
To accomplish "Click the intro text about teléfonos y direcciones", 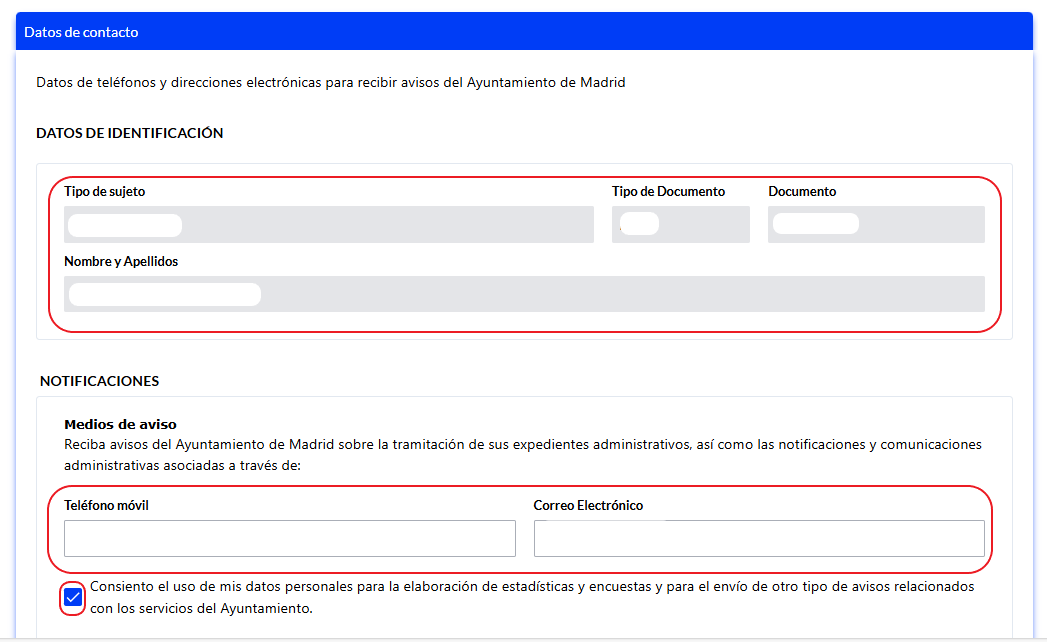I will tap(330, 83).
